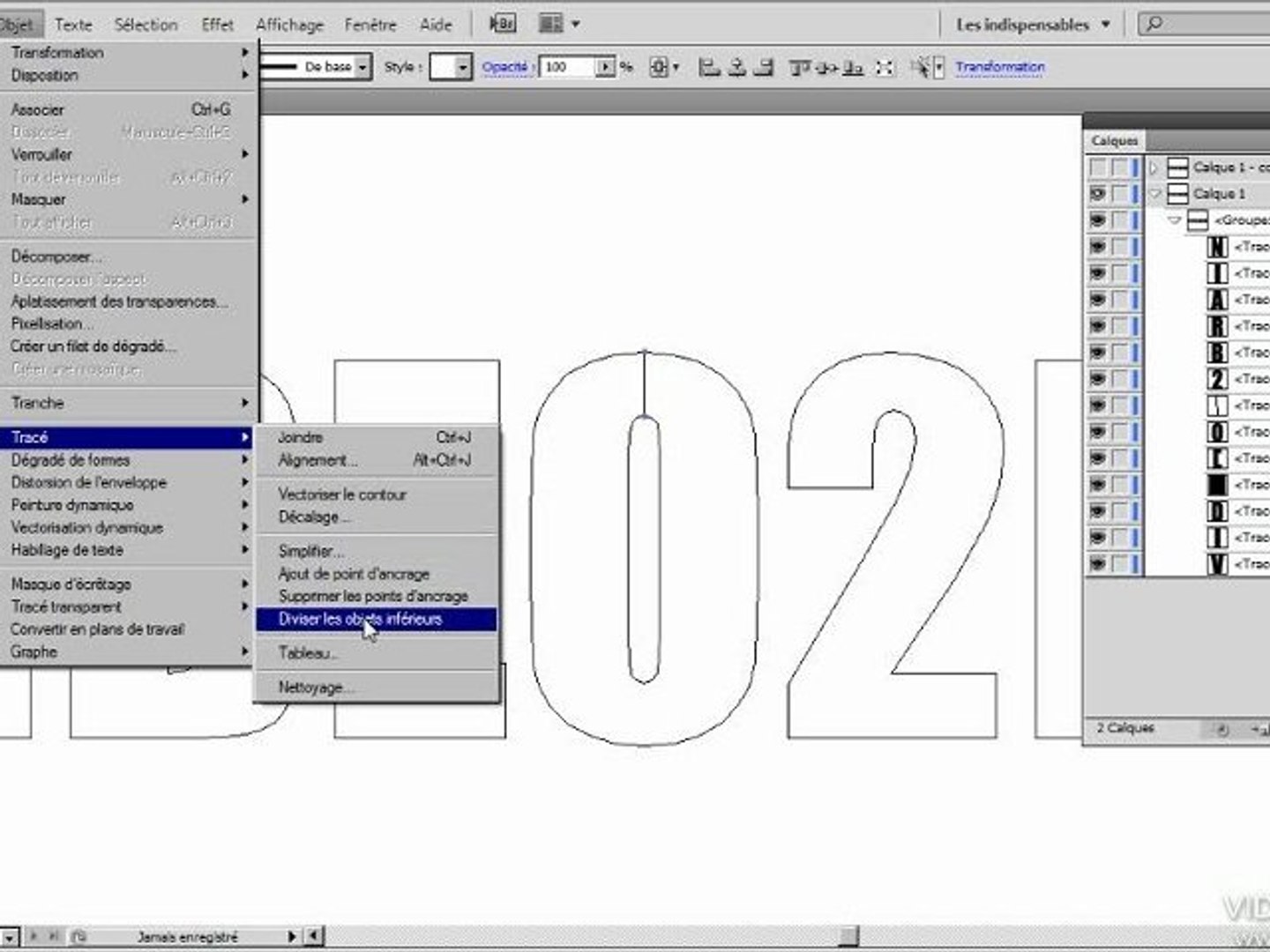The image size is (1270, 952).
Task: Click the thumbnail of the 0 path layer
Action: [x=1217, y=432]
